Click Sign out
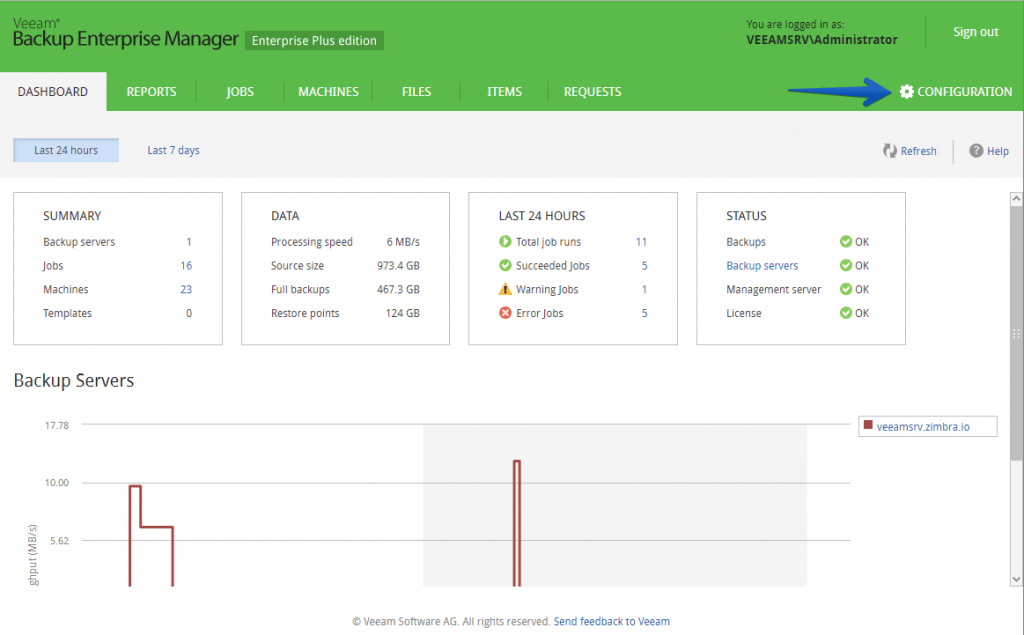The height and width of the screenshot is (635, 1024). pos(976,32)
